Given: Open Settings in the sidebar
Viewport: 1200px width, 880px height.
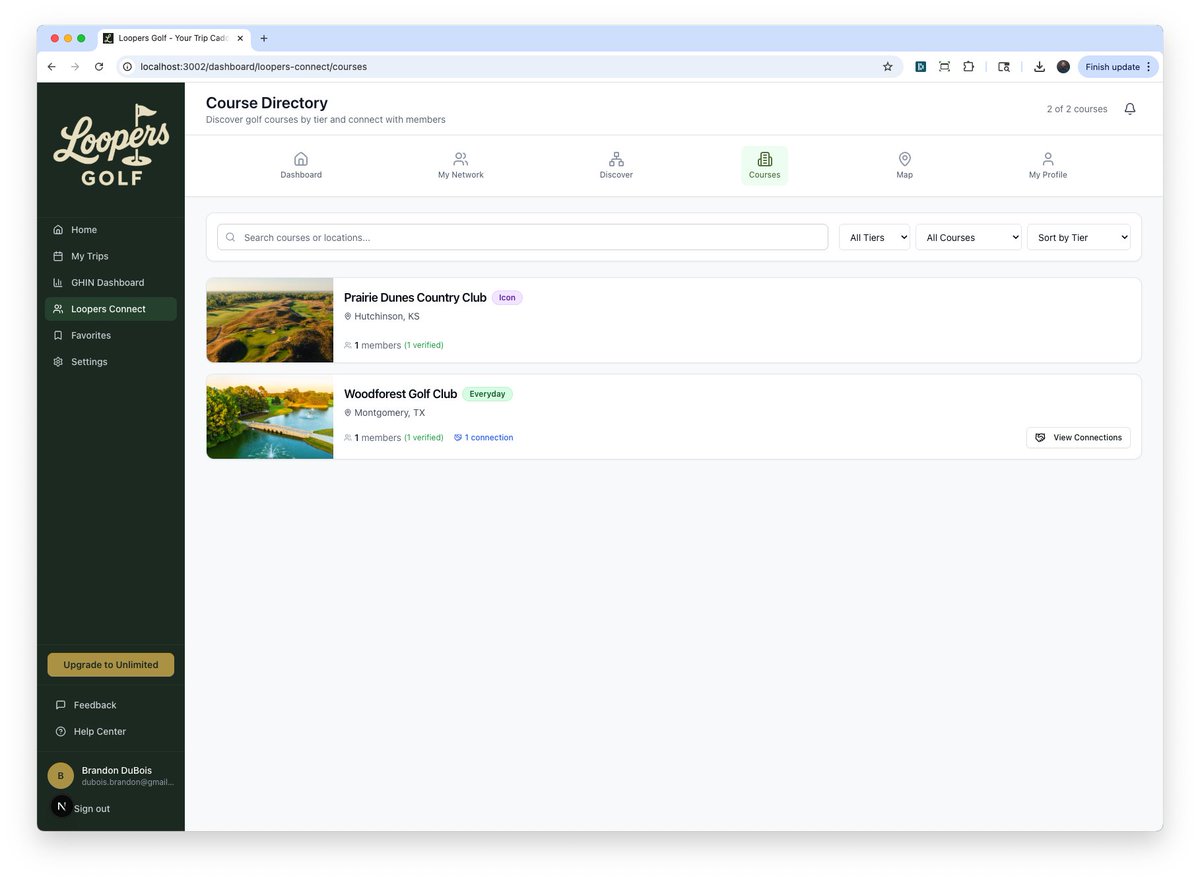Looking at the screenshot, I should click(x=111, y=362).
